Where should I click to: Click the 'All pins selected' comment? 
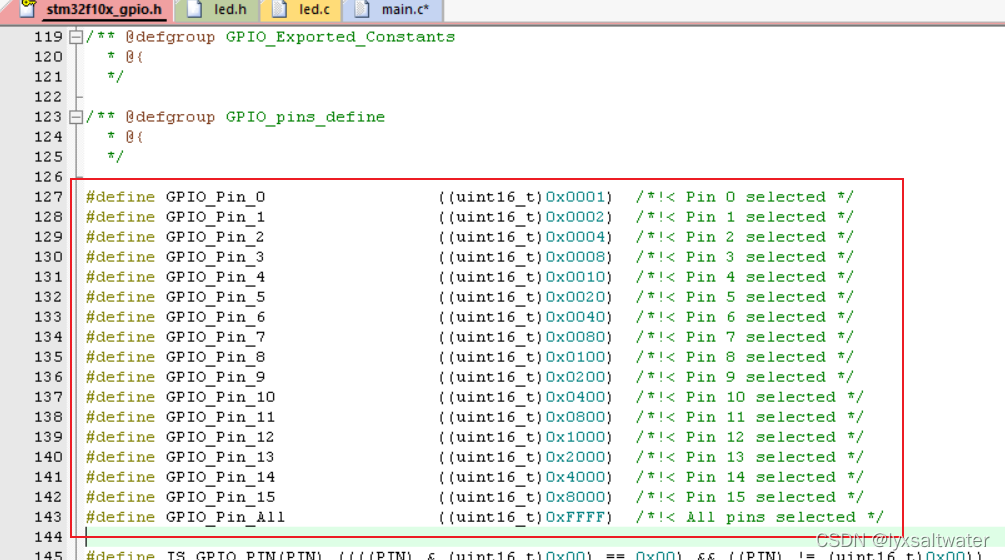(x=760, y=517)
